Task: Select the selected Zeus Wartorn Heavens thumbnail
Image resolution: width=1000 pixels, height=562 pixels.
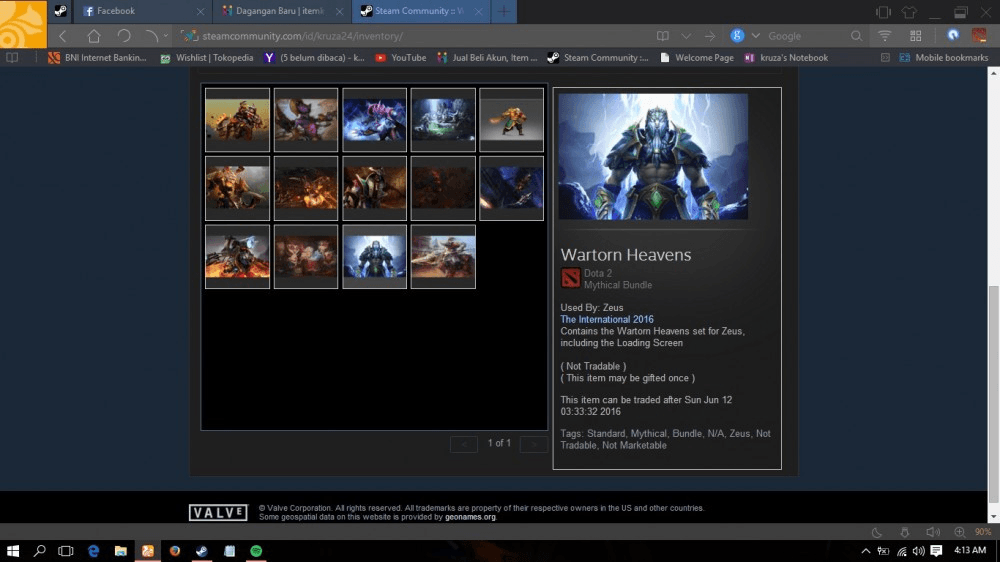Action: pos(374,256)
